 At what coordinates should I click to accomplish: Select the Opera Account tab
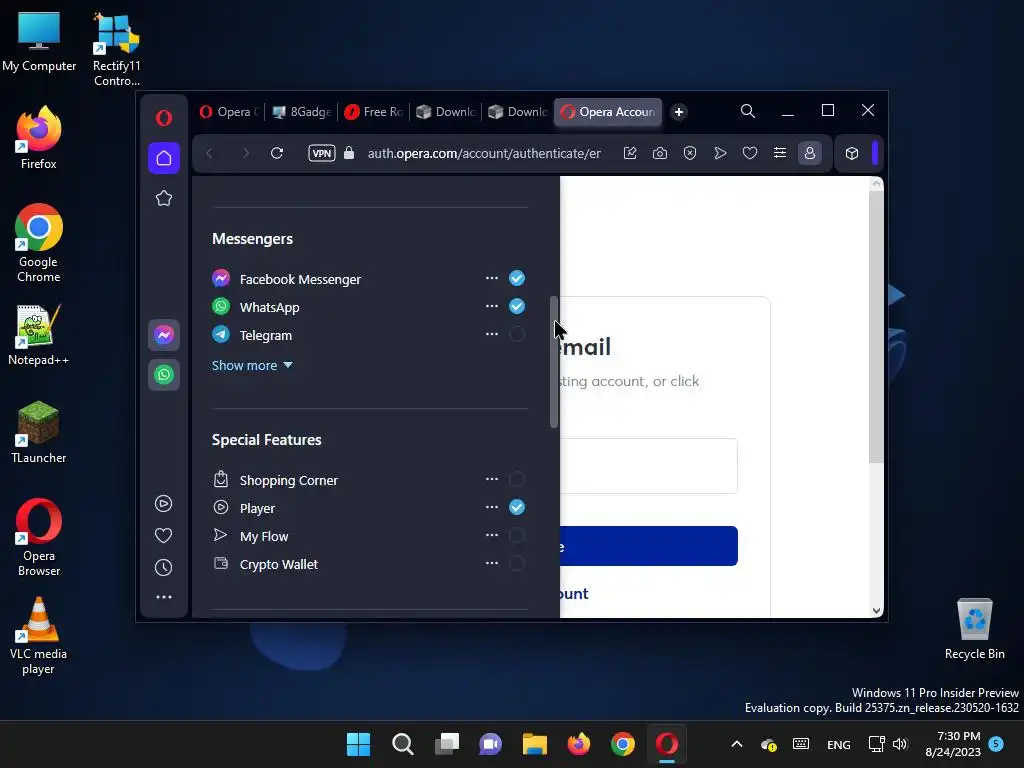click(x=608, y=112)
